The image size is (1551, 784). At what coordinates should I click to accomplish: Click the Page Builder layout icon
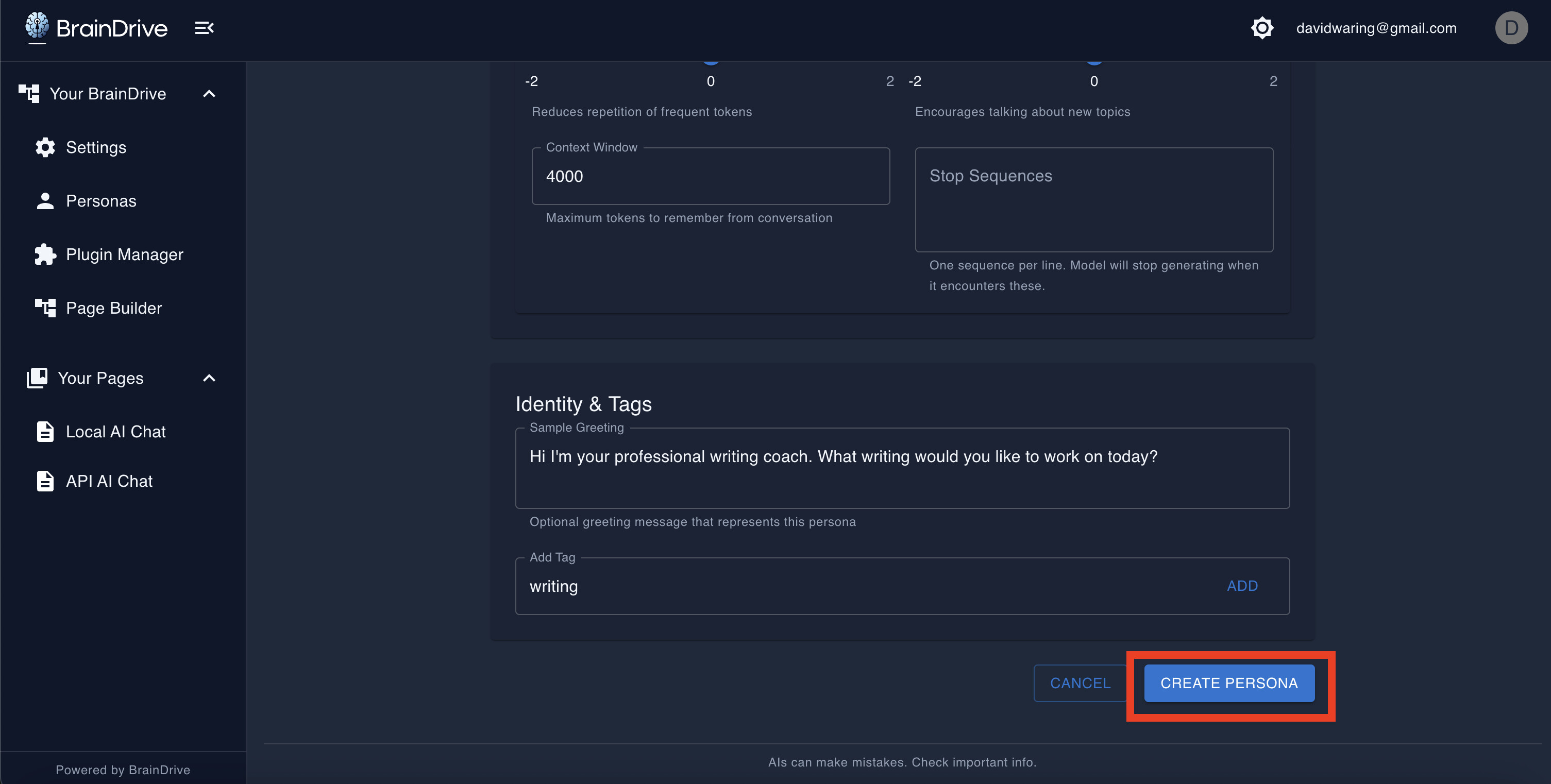point(45,308)
